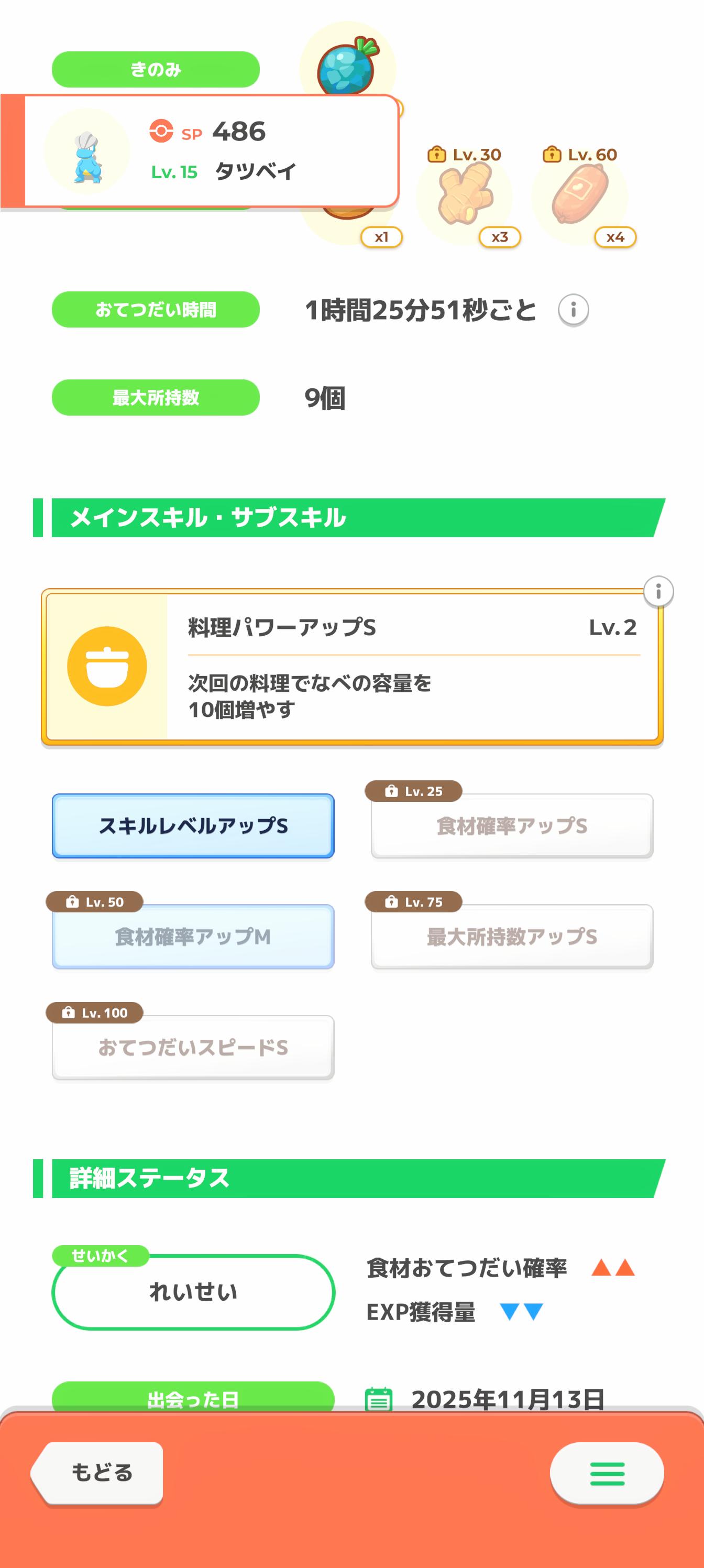Tap the info icon on main skill card

coord(658,591)
